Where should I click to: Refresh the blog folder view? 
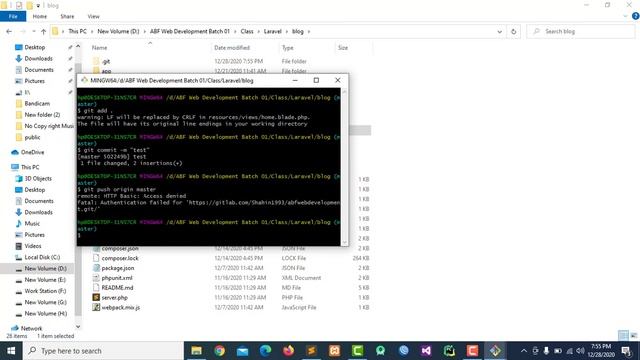point(513,31)
